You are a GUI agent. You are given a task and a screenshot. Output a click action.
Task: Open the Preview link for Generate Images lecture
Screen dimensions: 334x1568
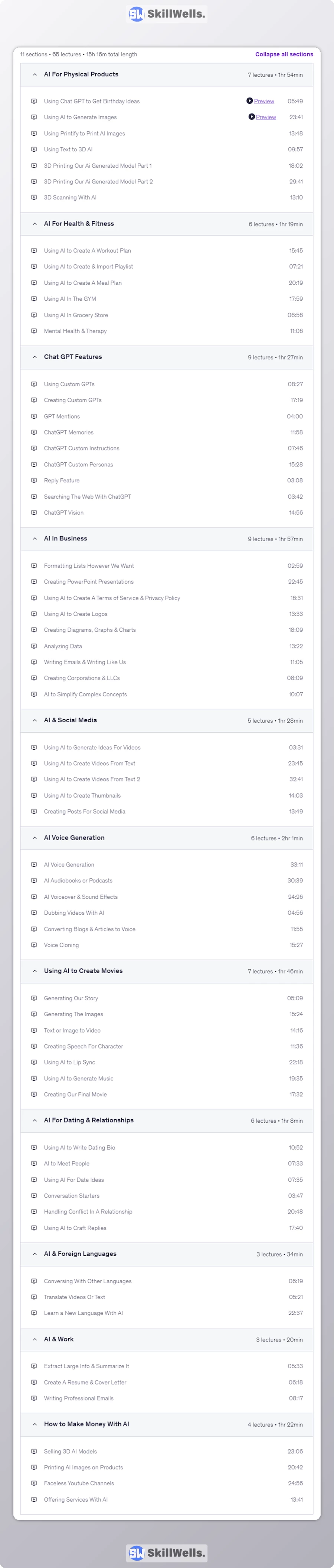coord(266,117)
